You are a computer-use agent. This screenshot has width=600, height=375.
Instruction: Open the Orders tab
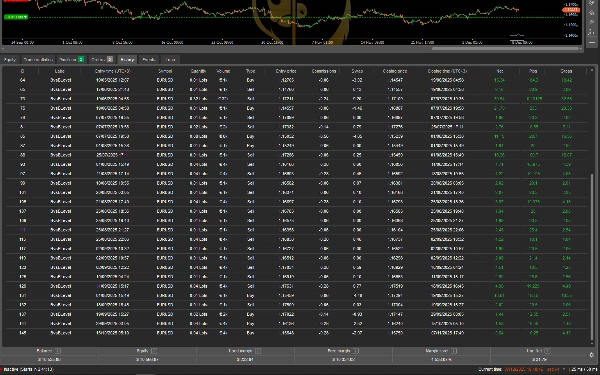(x=102, y=60)
